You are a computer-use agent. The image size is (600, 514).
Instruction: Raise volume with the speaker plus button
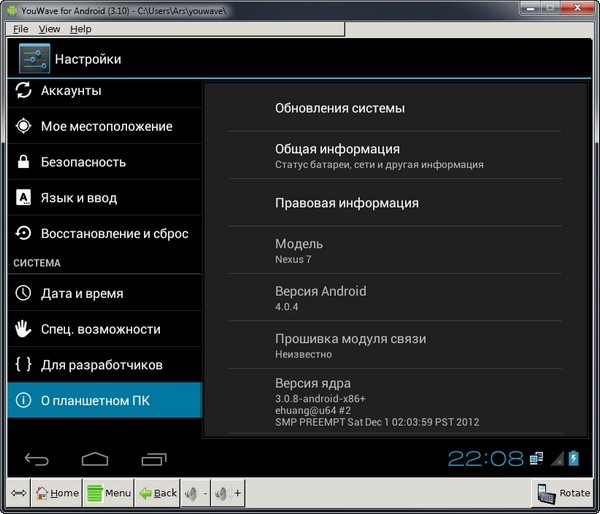pos(229,493)
